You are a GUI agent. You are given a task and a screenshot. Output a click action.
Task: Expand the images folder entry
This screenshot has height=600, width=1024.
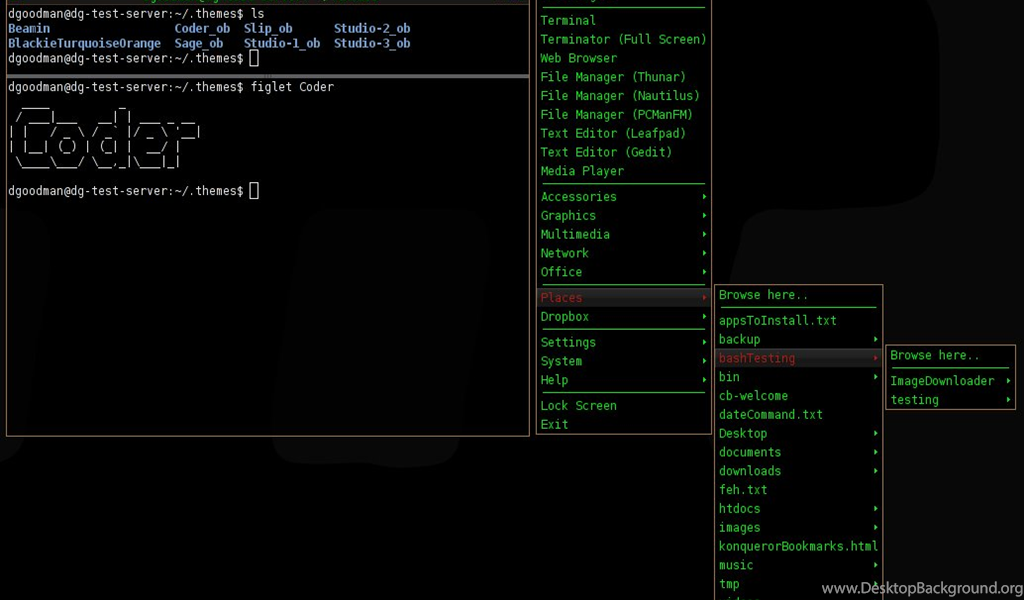pyautogui.click(x=798, y=528)
